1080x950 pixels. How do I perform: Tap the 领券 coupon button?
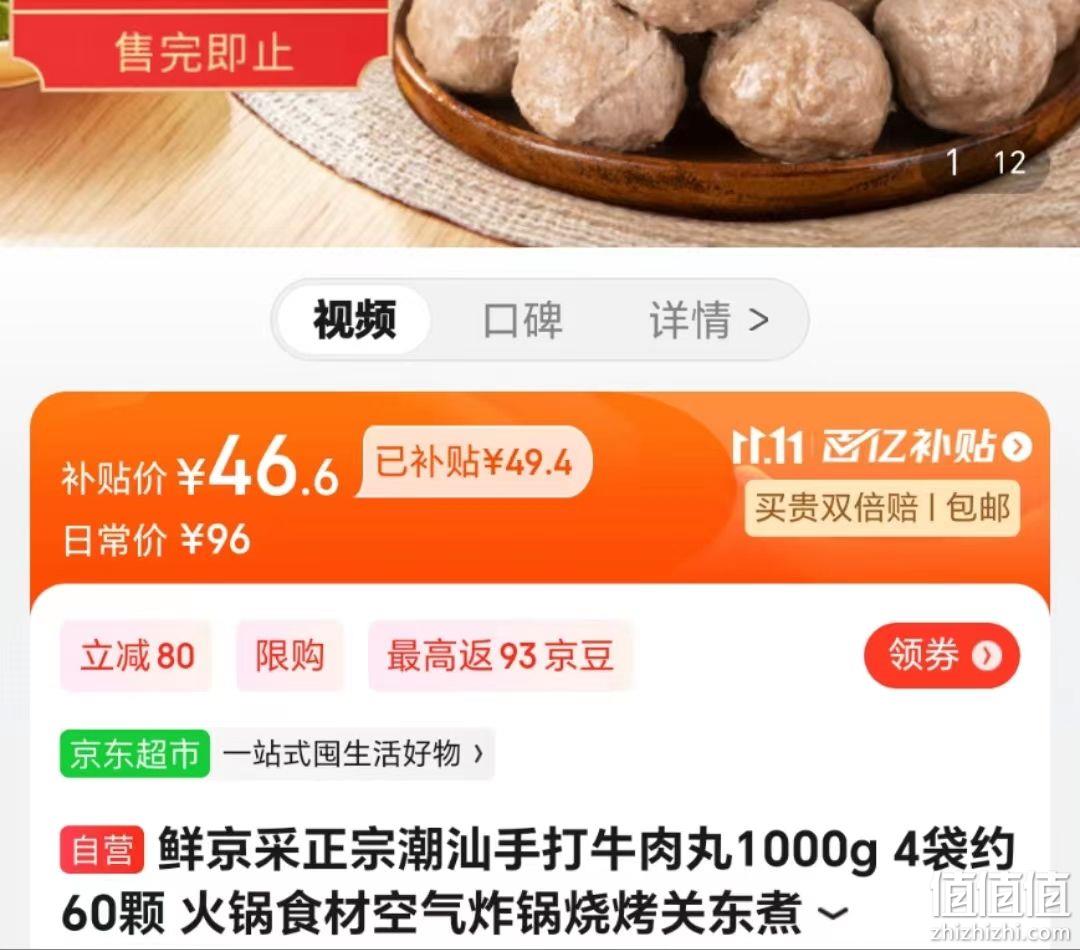(942, 655)
